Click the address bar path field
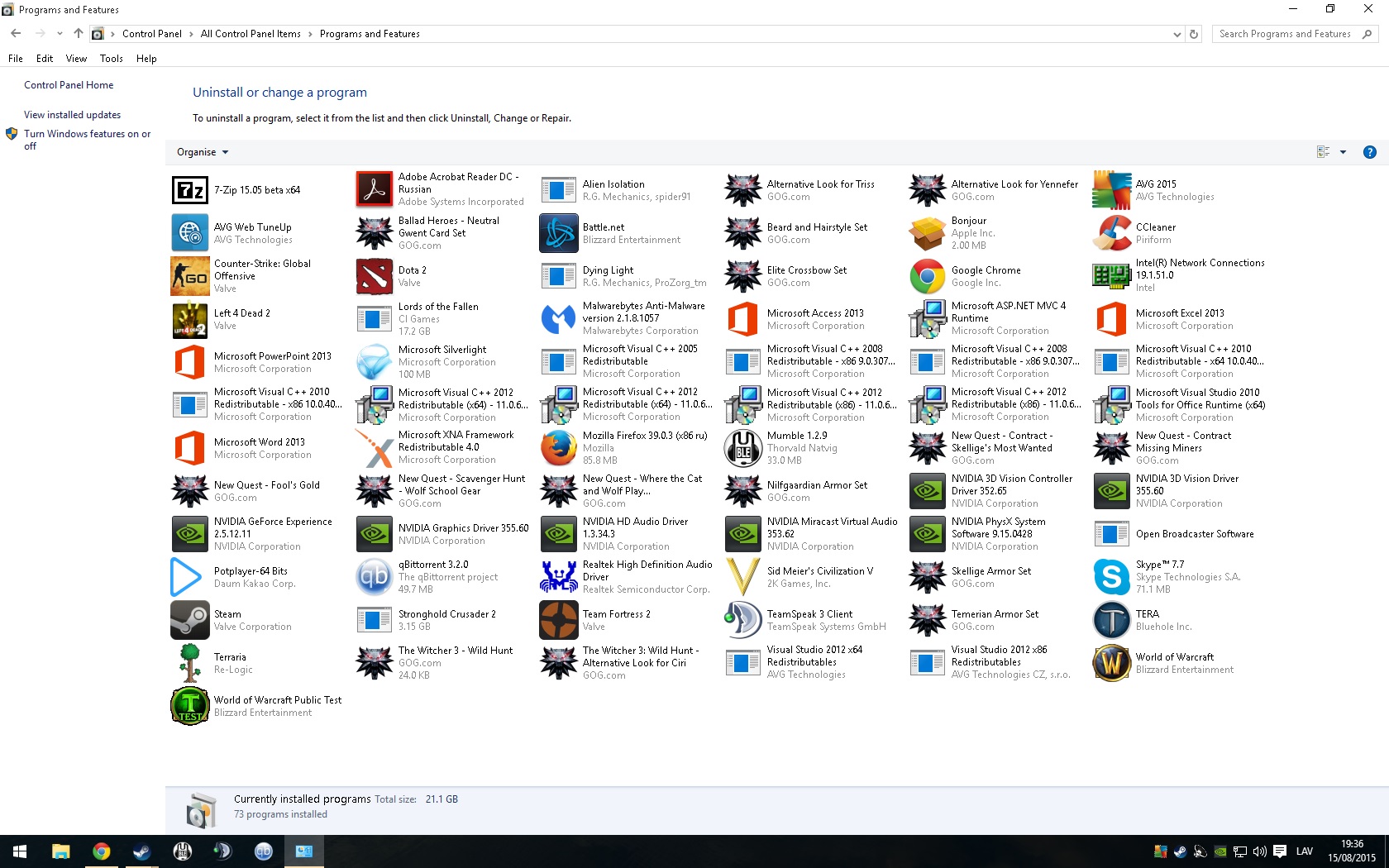This screenshot has width=1389, height=868. [x=635, y=34]
